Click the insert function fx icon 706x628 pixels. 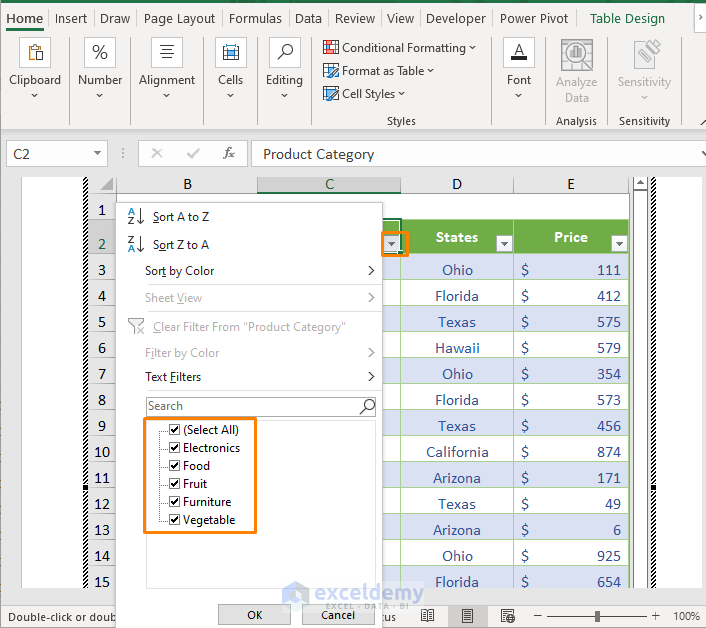229,154
